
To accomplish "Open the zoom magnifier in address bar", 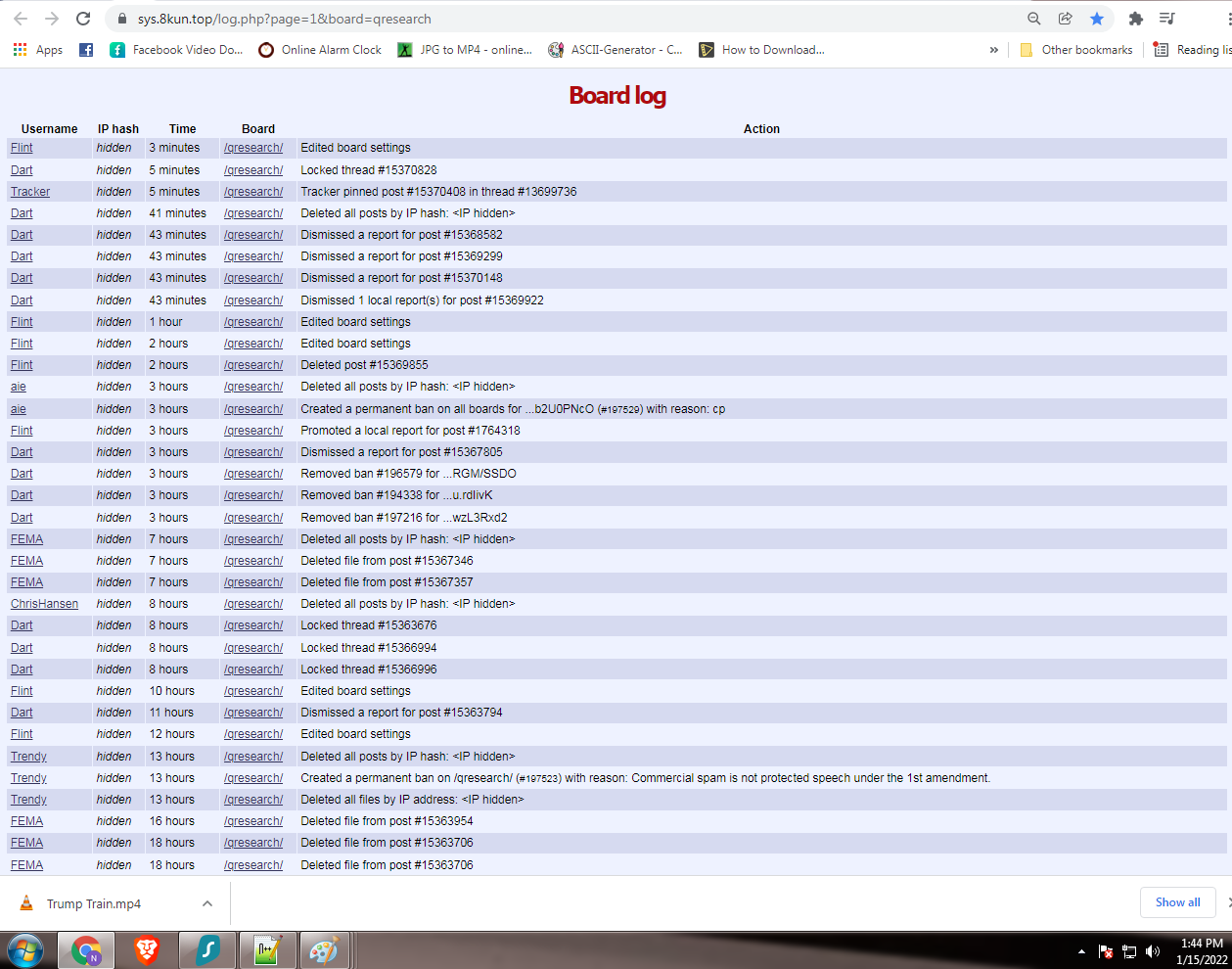I will tap(1034, 19).
